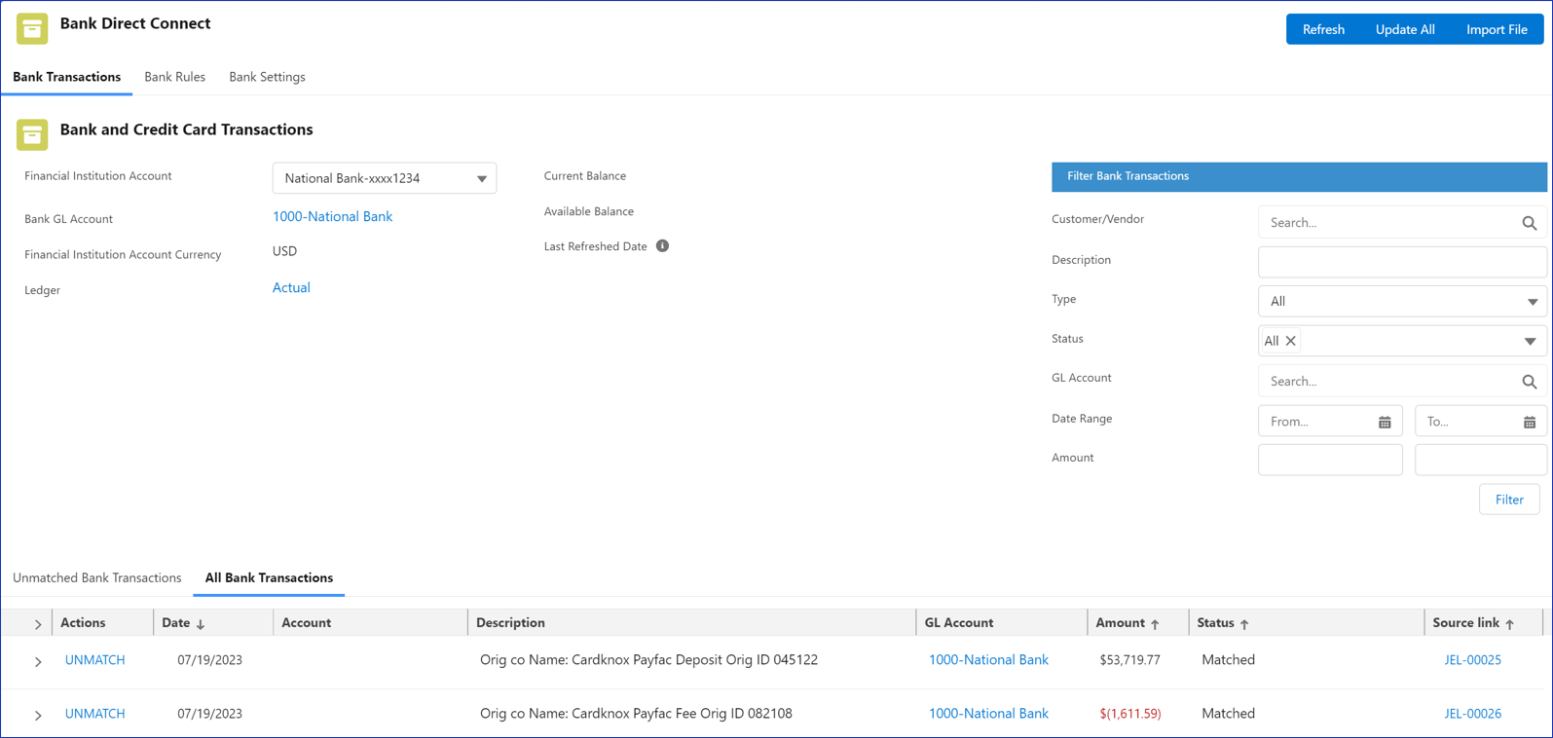The image size is (1553, 738).
Task: Focus the Description filter field
Action: 1402,262
